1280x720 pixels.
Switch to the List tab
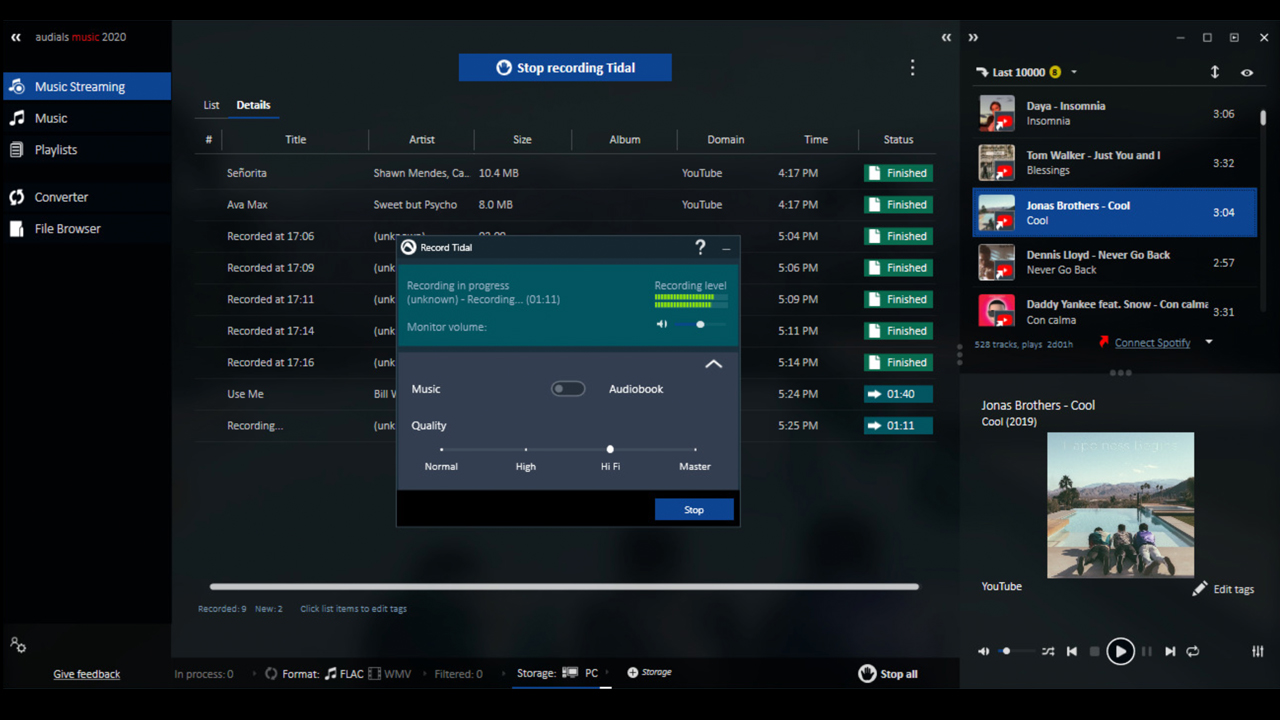[x=211, y=105]
